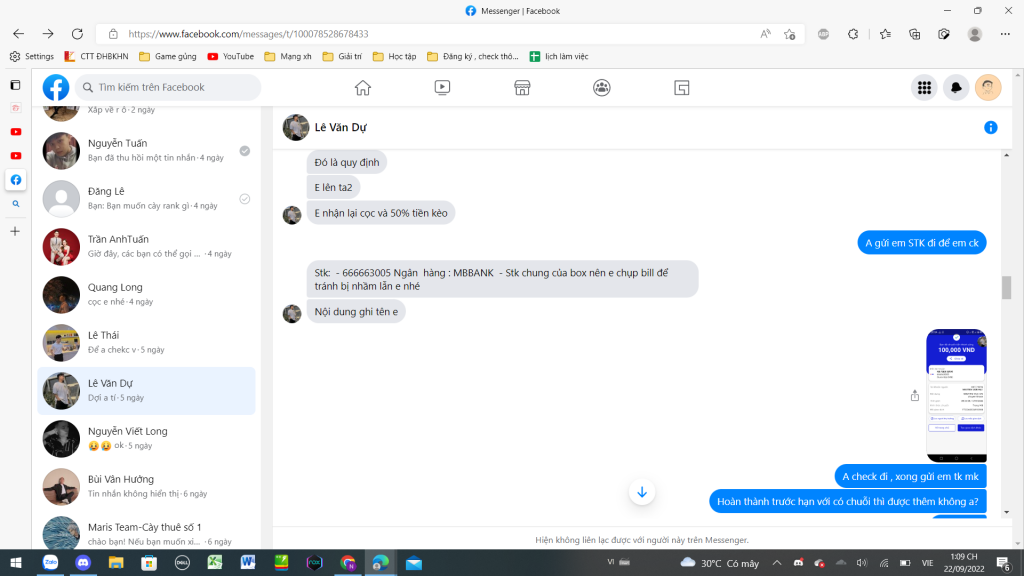Image resolution: width=1024 pixels, height=576 pixels.
Task: Share the bank transfer image
Action: (915, 396)
